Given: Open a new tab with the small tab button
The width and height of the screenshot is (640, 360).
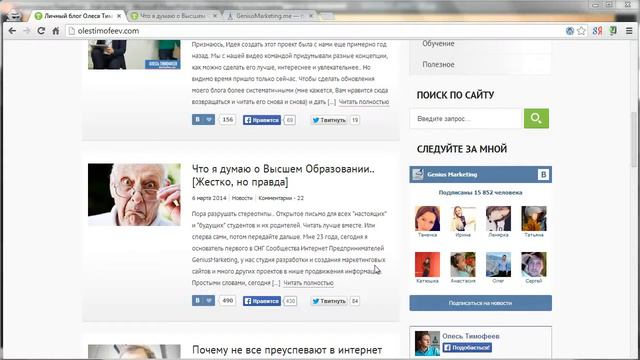Looking at the screenshot, I should (x=327, y=16).
